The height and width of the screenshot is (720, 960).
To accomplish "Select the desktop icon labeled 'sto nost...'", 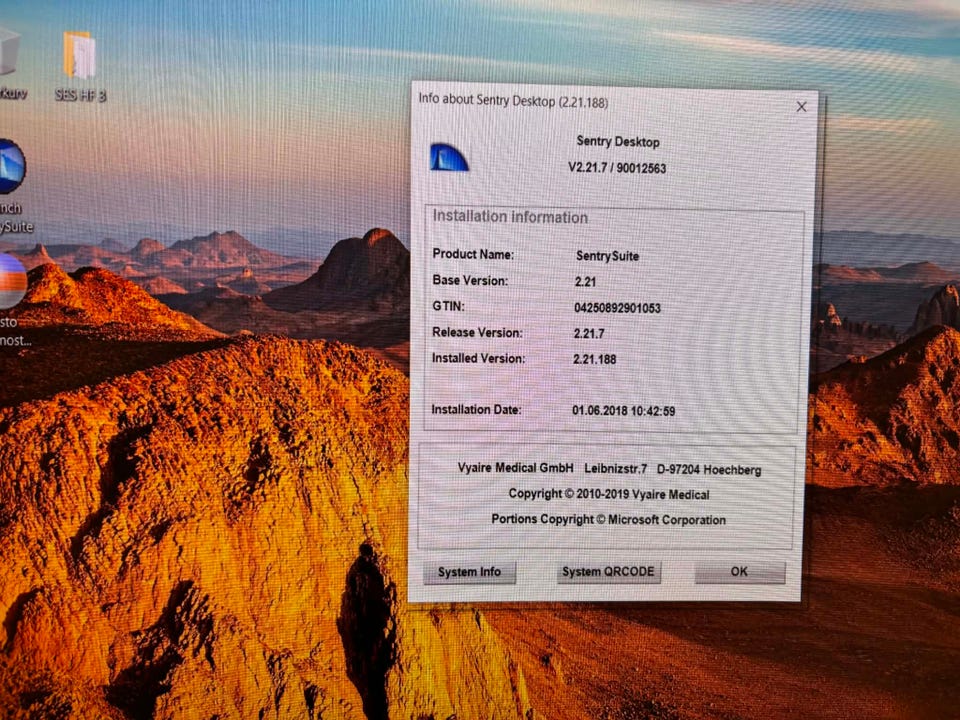I will point(12,281).
